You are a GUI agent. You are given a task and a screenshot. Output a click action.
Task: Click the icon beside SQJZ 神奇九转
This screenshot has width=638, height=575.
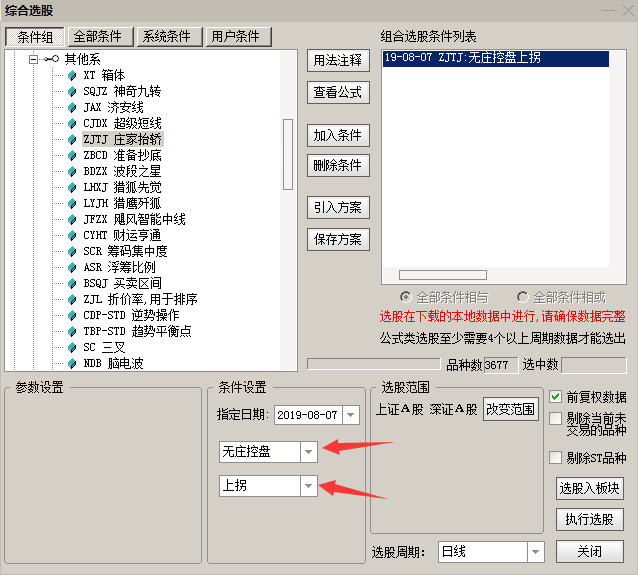pyautogui.click(x=72, y=92)
